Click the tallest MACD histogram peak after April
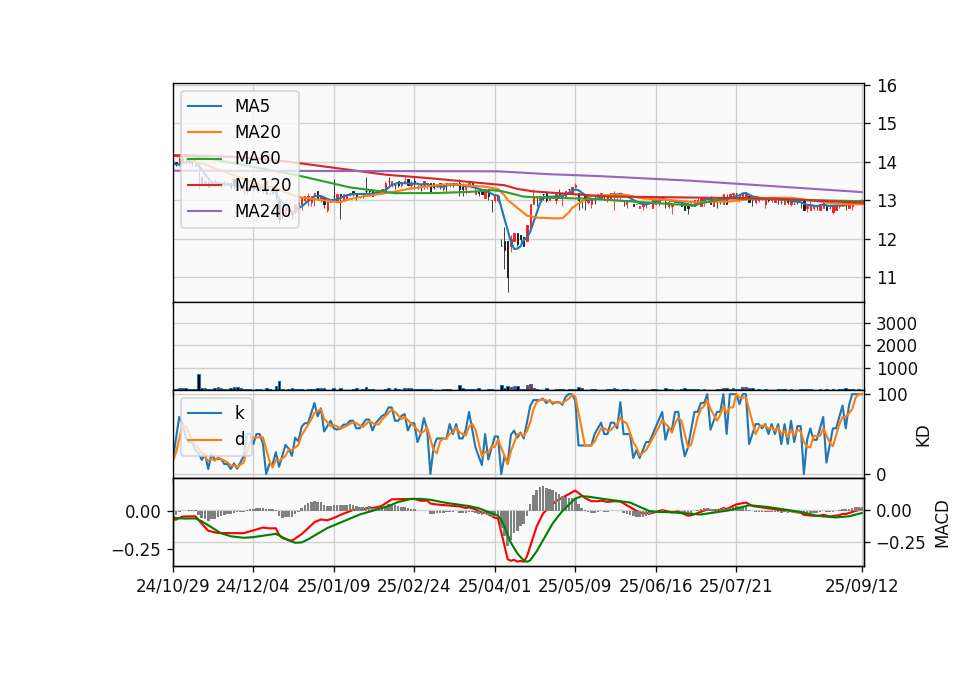Image resolution: width=960 pixels, height=690 pixels. 542,499
